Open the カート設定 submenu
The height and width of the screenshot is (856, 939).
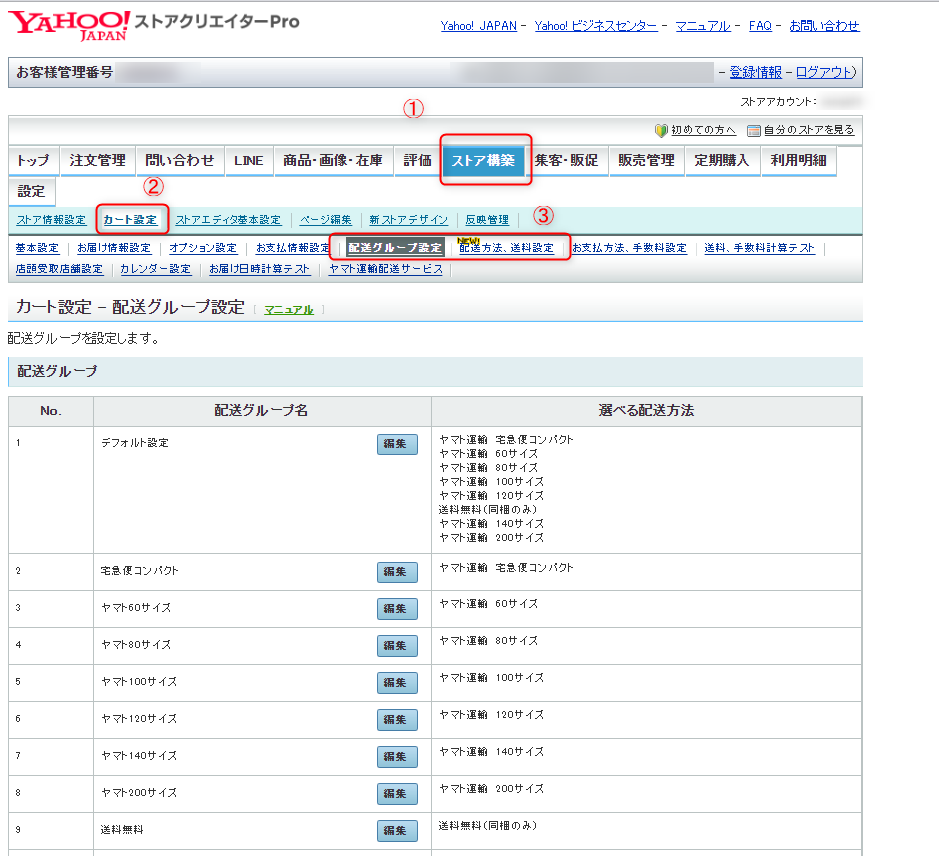click(x=130, y=220)
